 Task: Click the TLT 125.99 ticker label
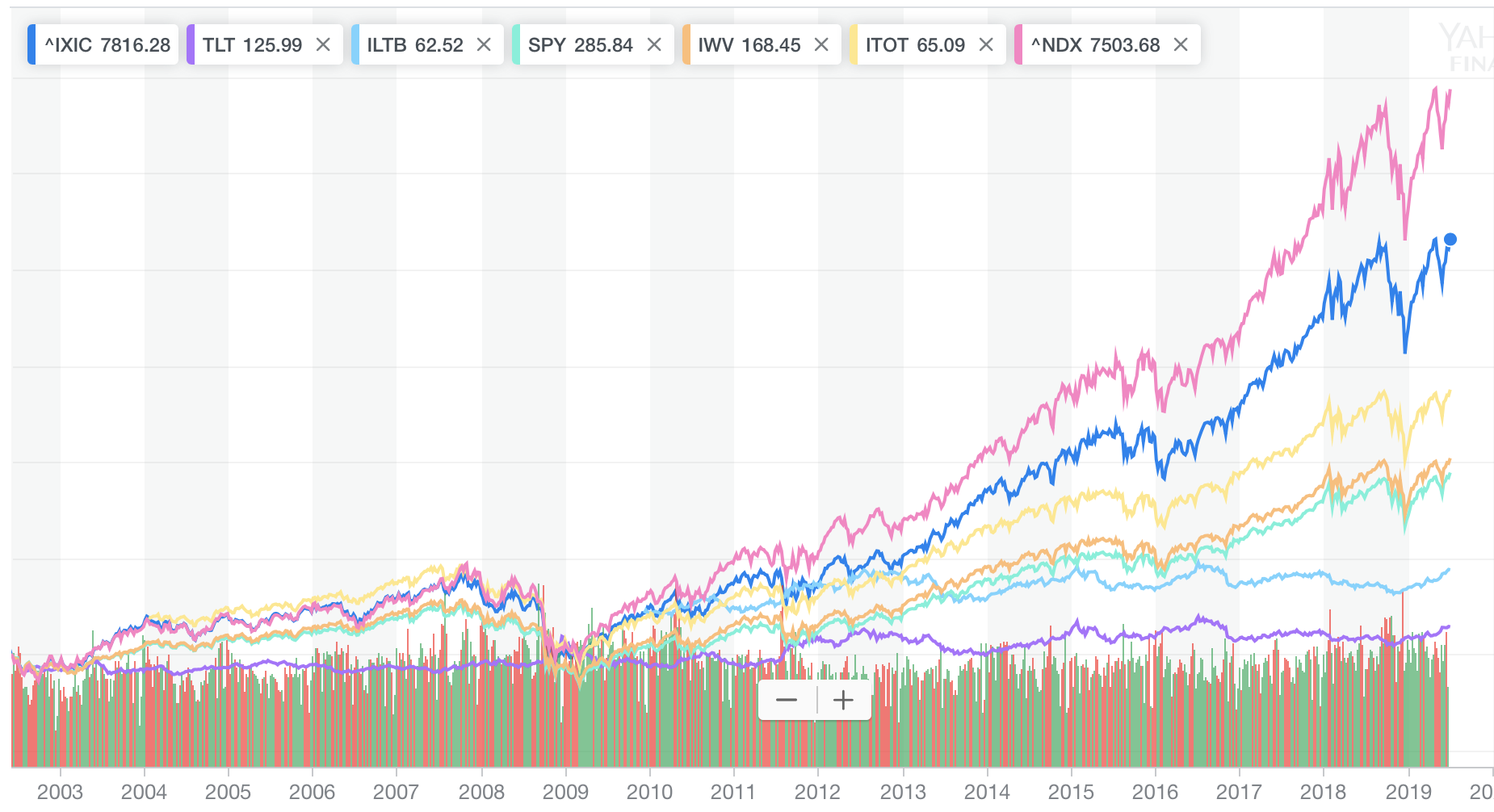tap(252, 45)
